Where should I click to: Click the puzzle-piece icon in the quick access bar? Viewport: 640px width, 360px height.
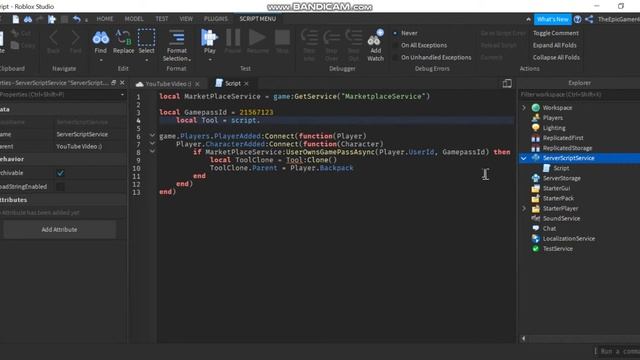point(52,19)
